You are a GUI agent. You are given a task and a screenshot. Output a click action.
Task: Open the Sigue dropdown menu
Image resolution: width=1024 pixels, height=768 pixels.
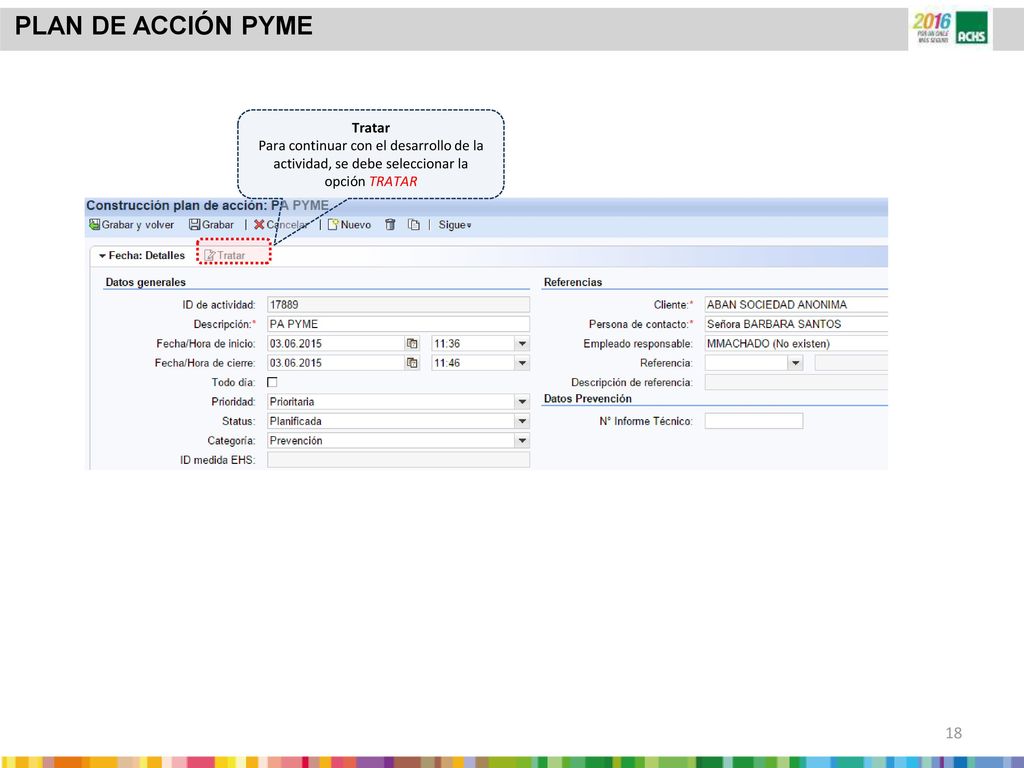[455, 225]
